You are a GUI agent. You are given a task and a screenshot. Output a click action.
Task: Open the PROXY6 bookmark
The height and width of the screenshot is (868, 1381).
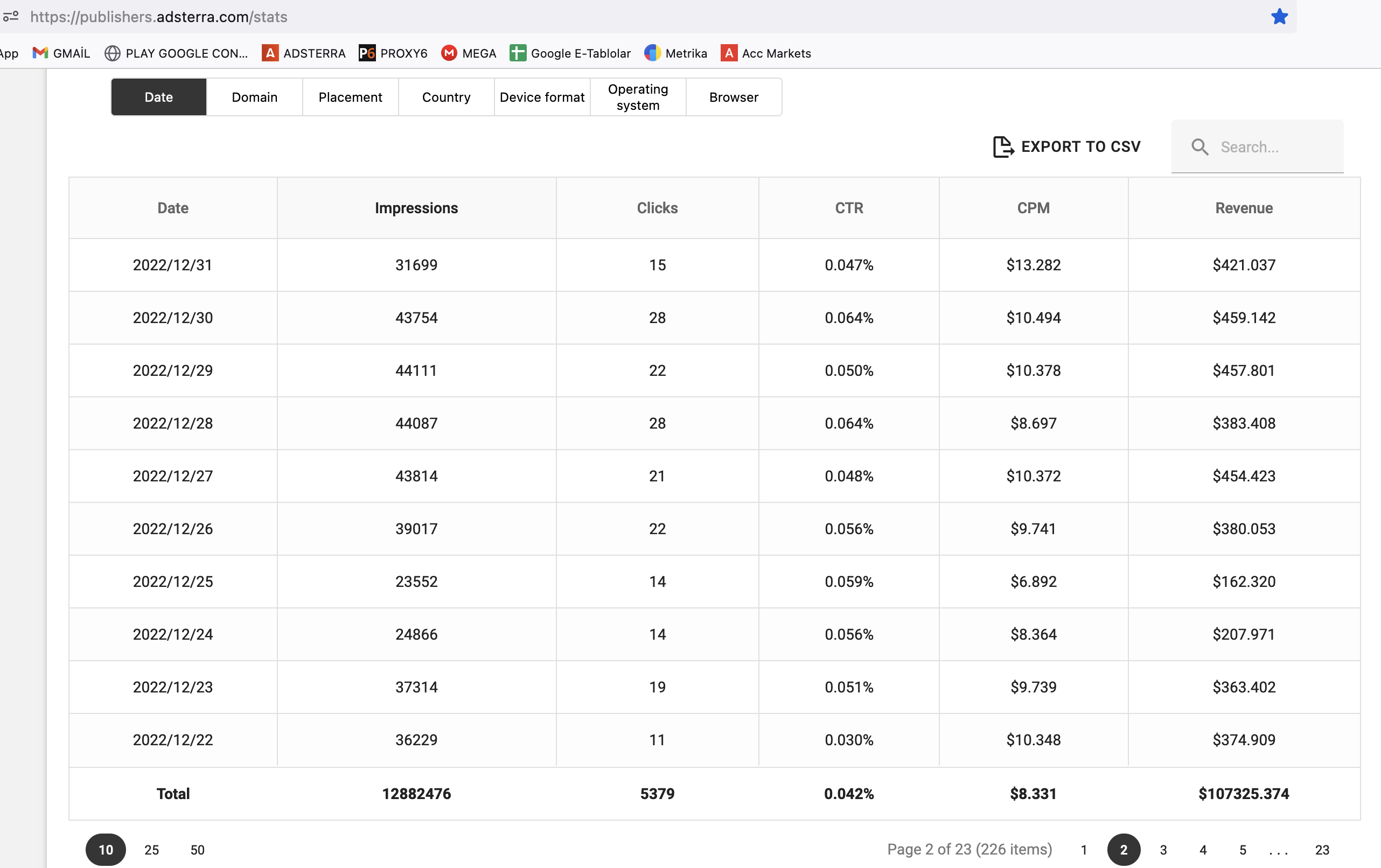click(x=393, y=53)
